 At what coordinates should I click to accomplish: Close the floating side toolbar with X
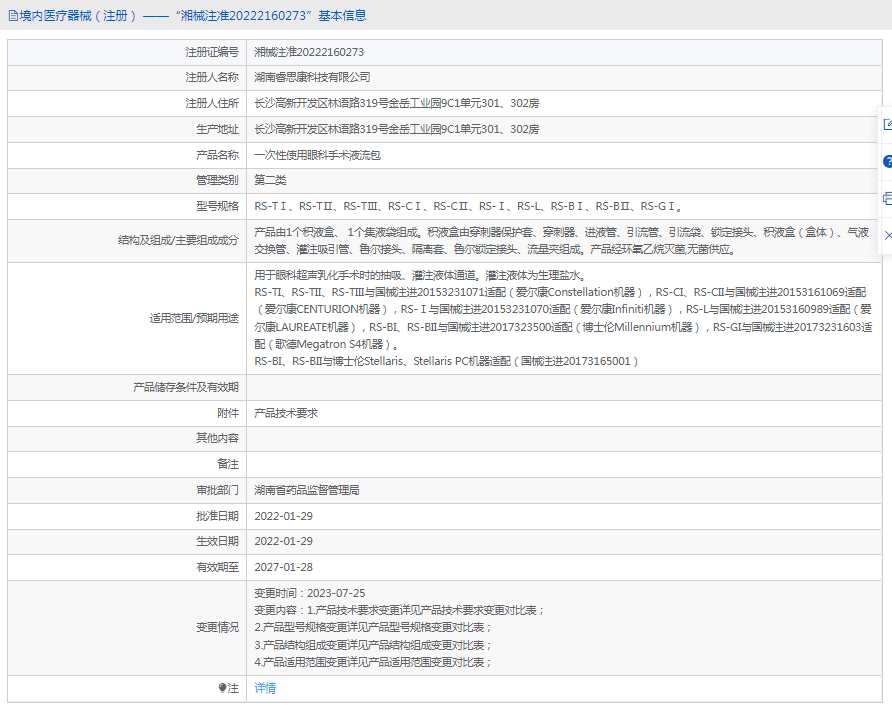(x=886, y=234)
